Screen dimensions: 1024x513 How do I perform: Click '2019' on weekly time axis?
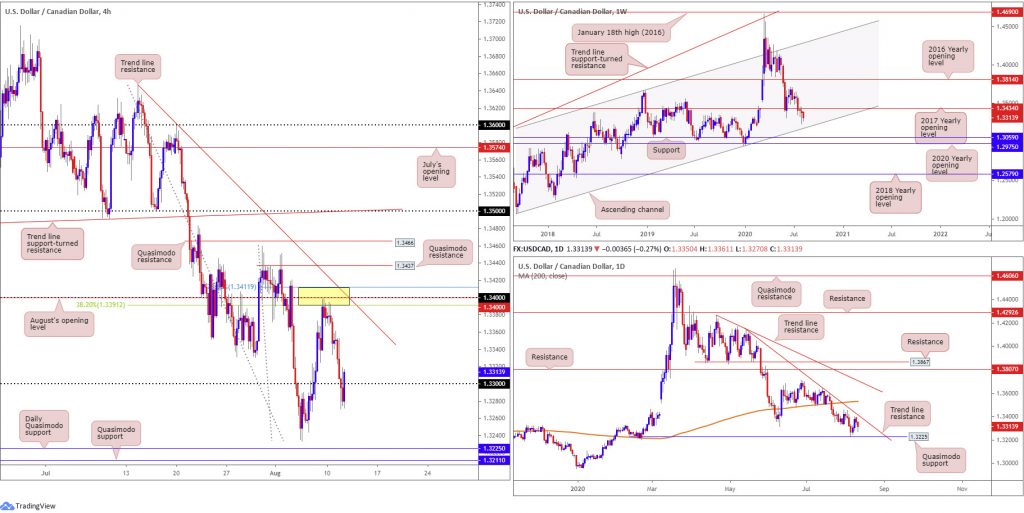pos(647,232)
